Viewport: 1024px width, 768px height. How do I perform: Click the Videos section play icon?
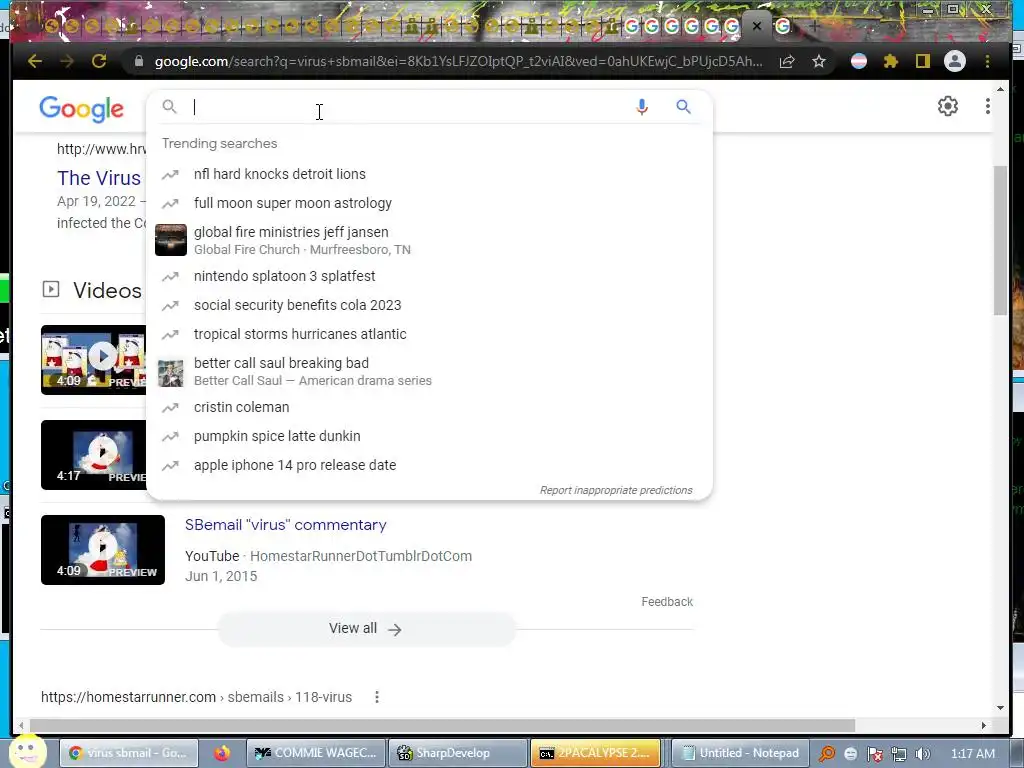coord(50,289)
